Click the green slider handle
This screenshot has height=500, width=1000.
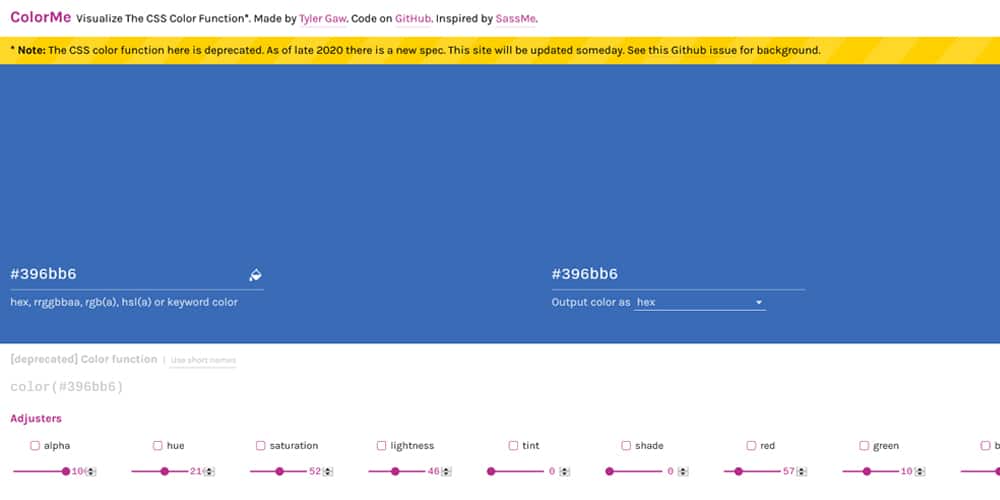867,472
